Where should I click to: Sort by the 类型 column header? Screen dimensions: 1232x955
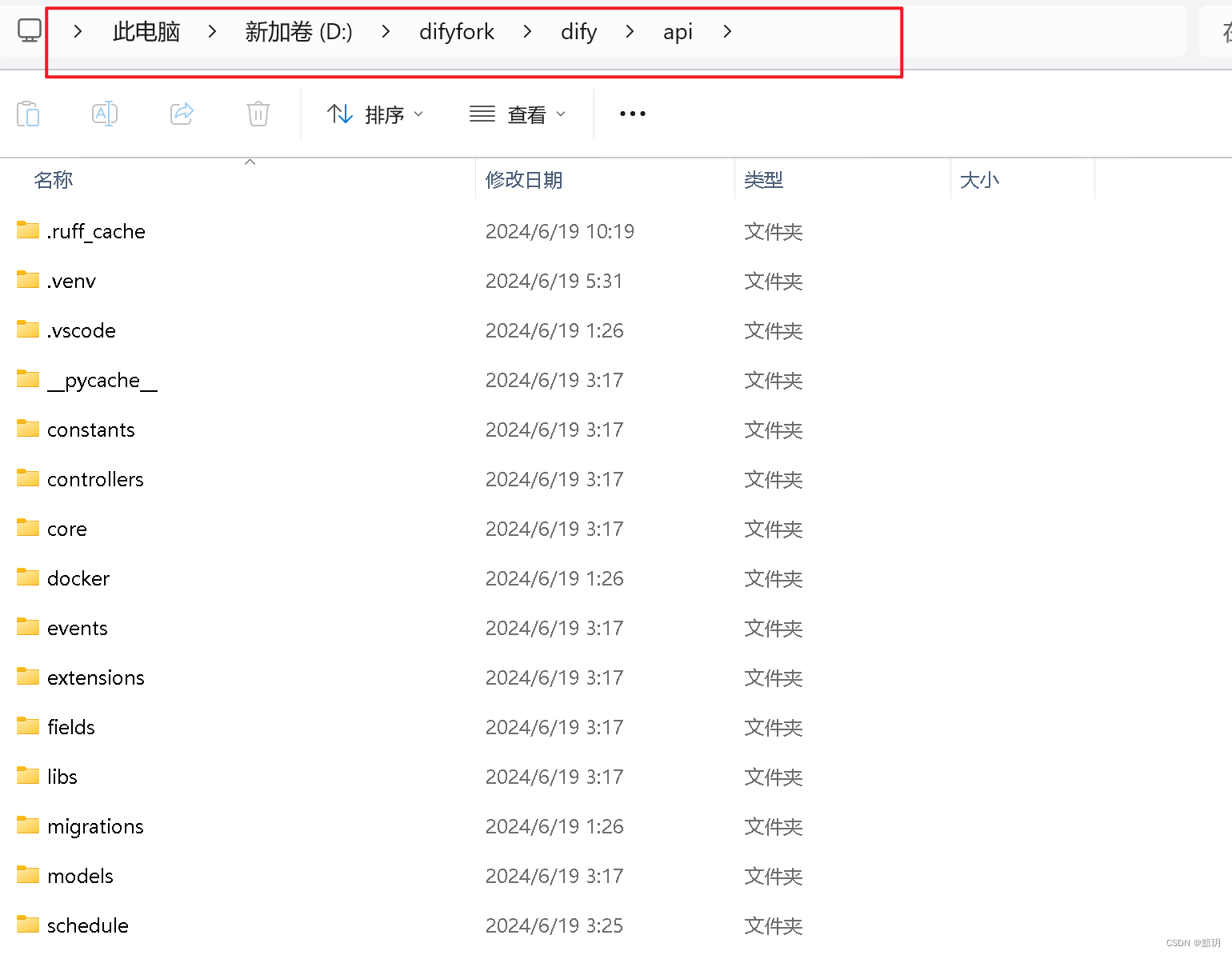[763, 180]
